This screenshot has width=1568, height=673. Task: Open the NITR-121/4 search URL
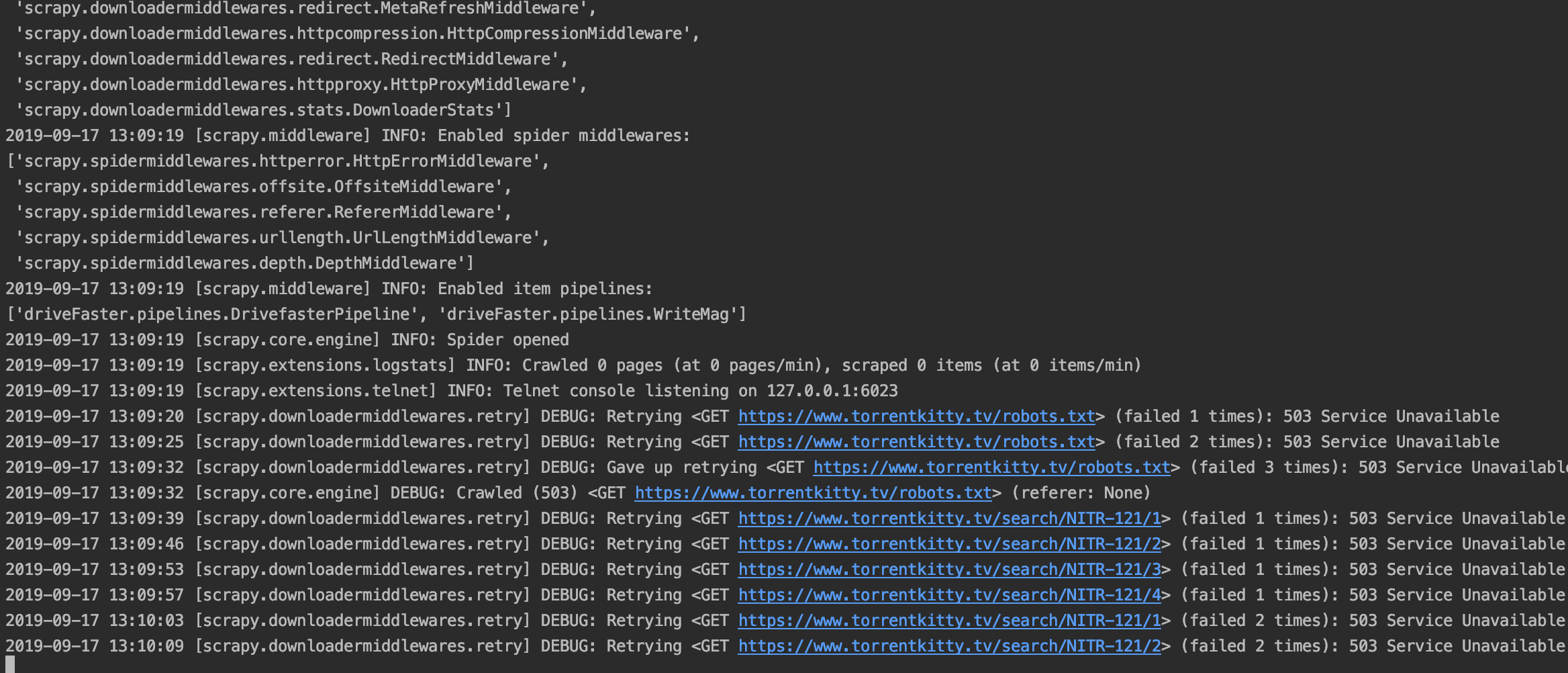point(948,594)
